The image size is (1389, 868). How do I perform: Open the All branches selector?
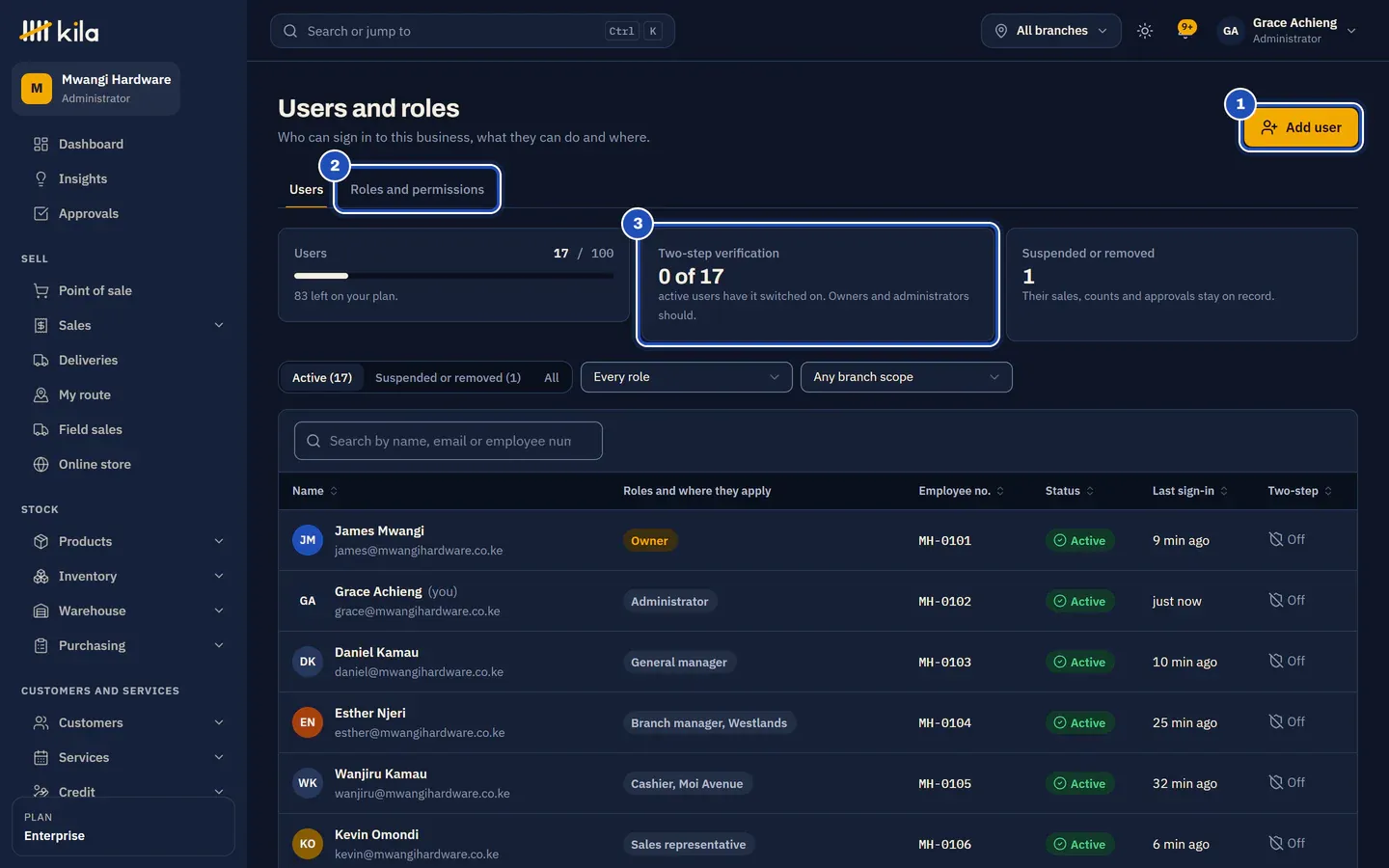(x=1051, y=31)
